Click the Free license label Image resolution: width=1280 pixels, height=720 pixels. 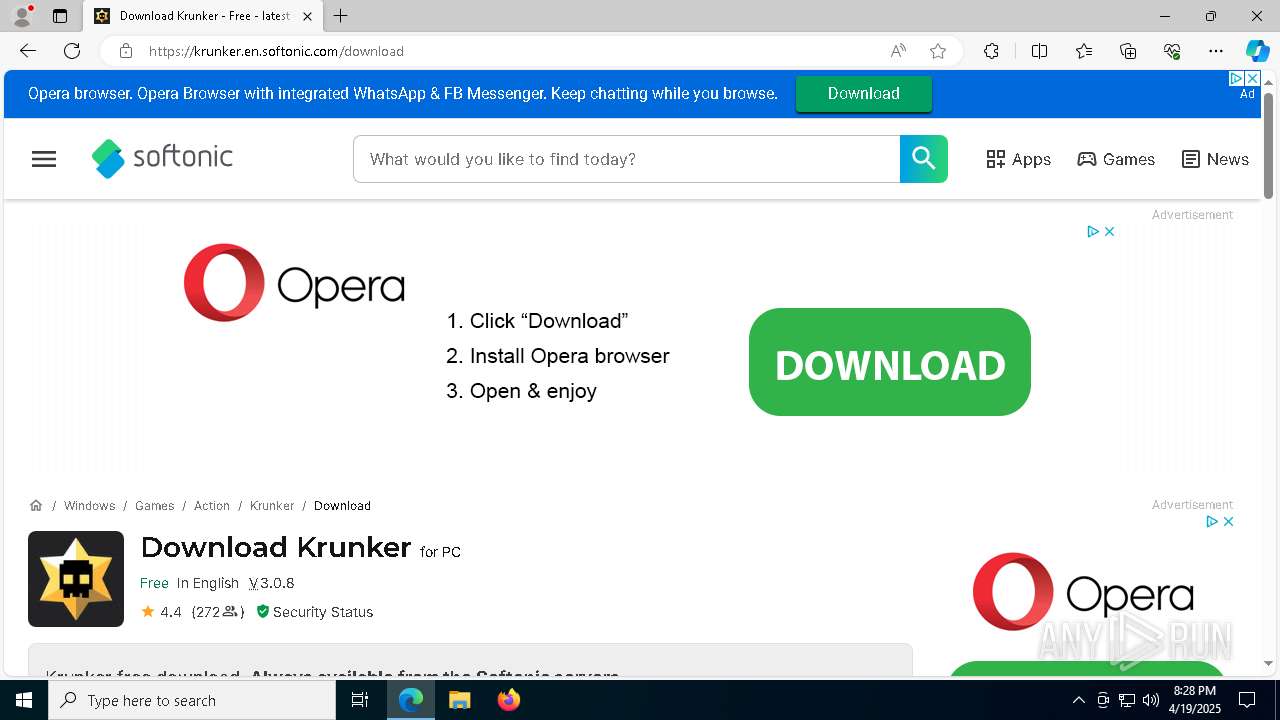154,583
